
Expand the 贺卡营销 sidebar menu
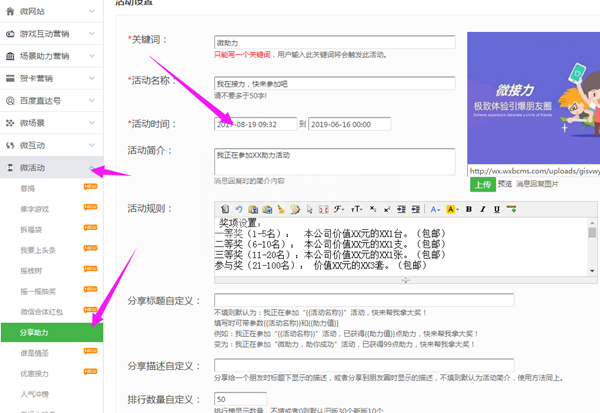[92, 78]
